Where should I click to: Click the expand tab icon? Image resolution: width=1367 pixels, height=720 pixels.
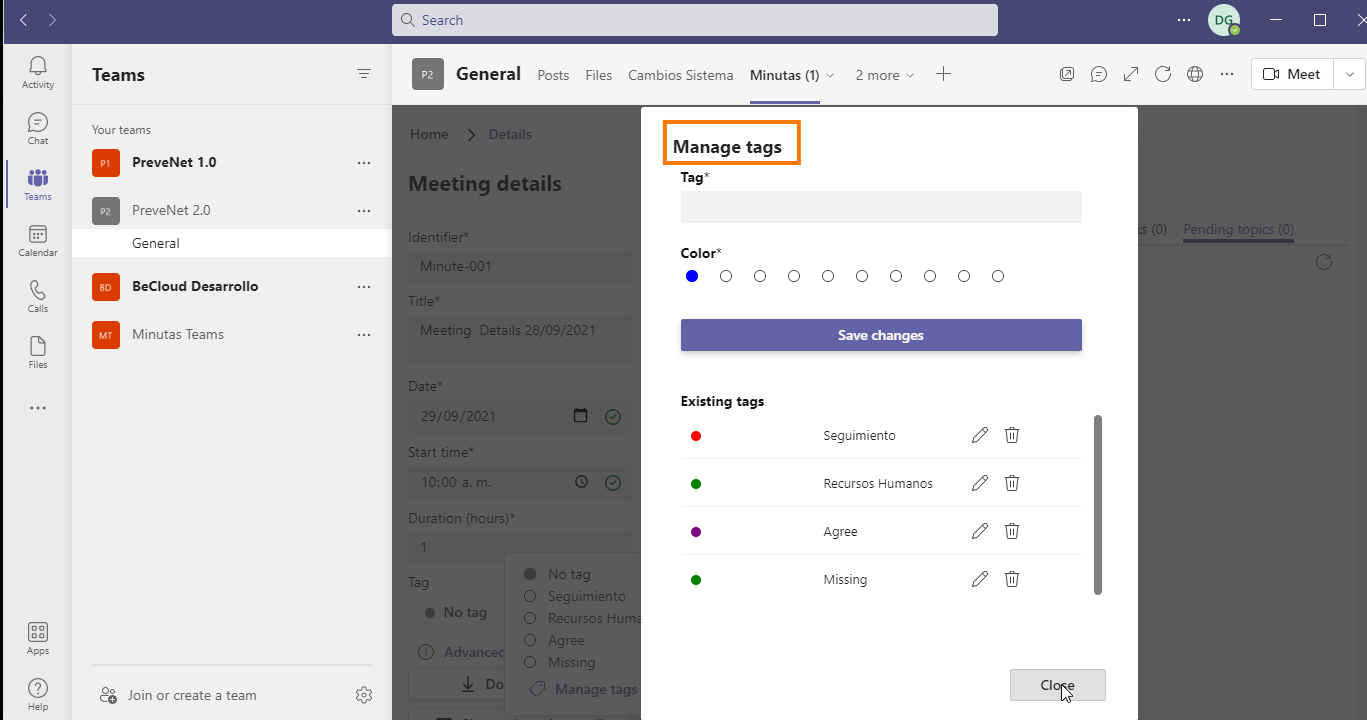click(1131, 74)
